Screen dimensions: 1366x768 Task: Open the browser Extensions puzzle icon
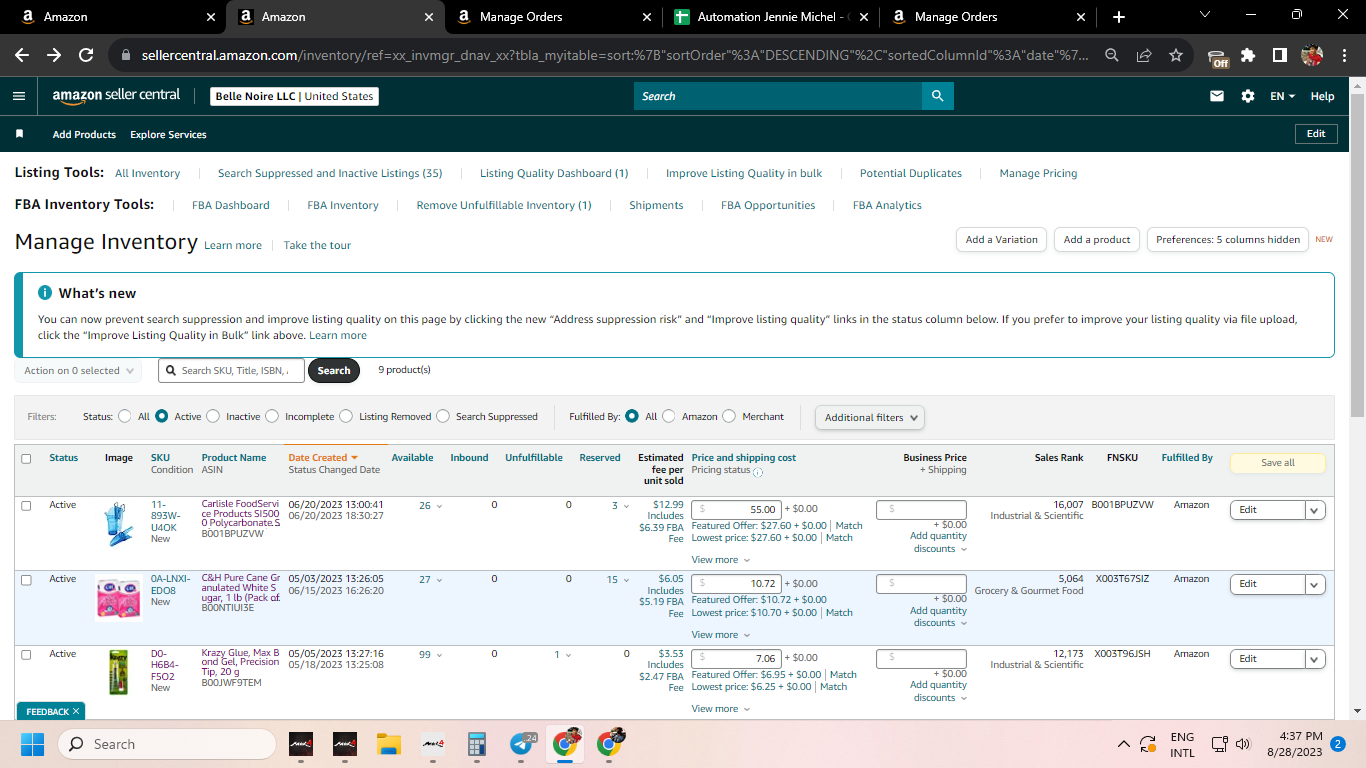(1248, 55)
